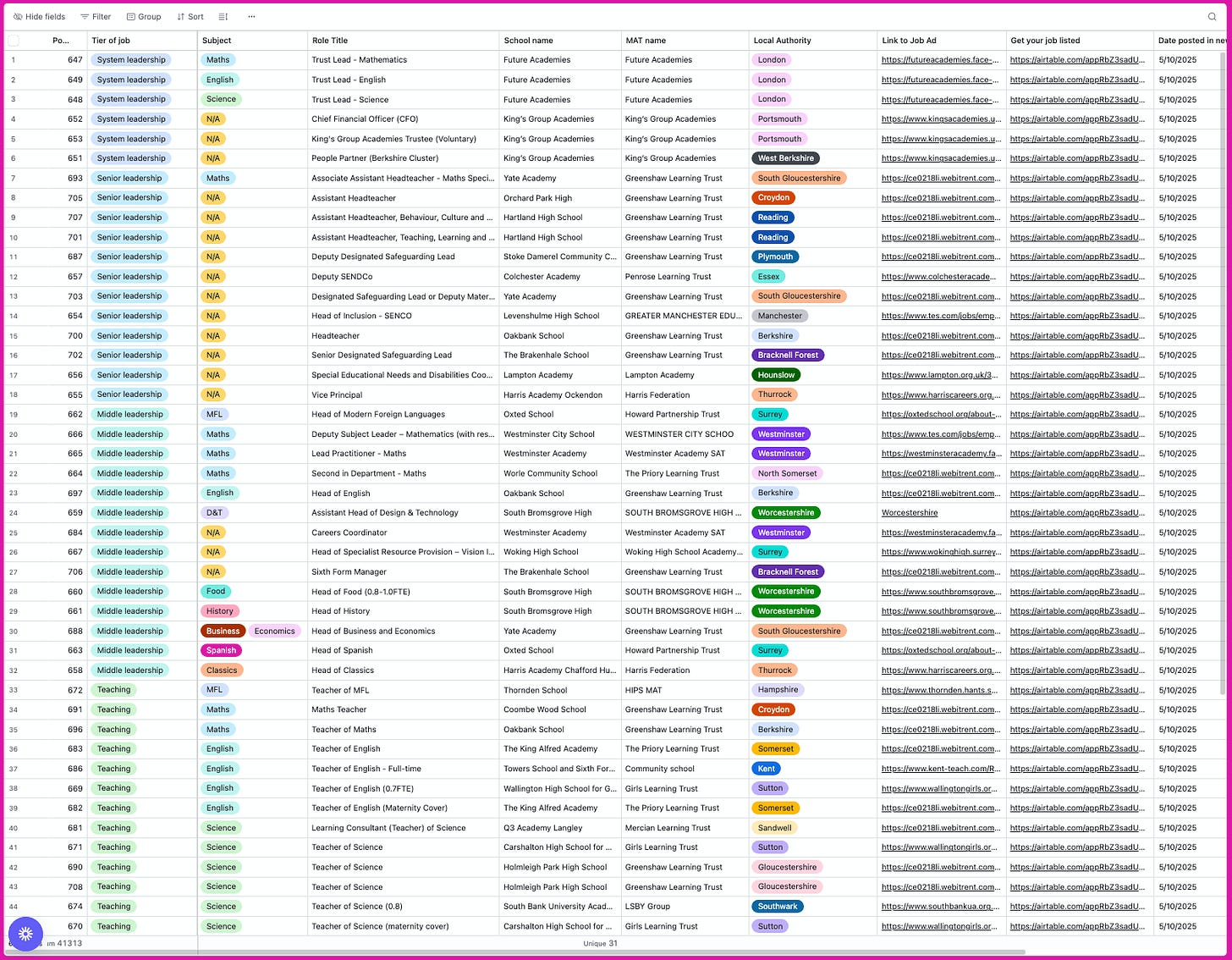This screenshot has width=1232, height=960.
Task: Select 'Chief Financial Officer (CFO)' role cell
Action: click(403, 119)
